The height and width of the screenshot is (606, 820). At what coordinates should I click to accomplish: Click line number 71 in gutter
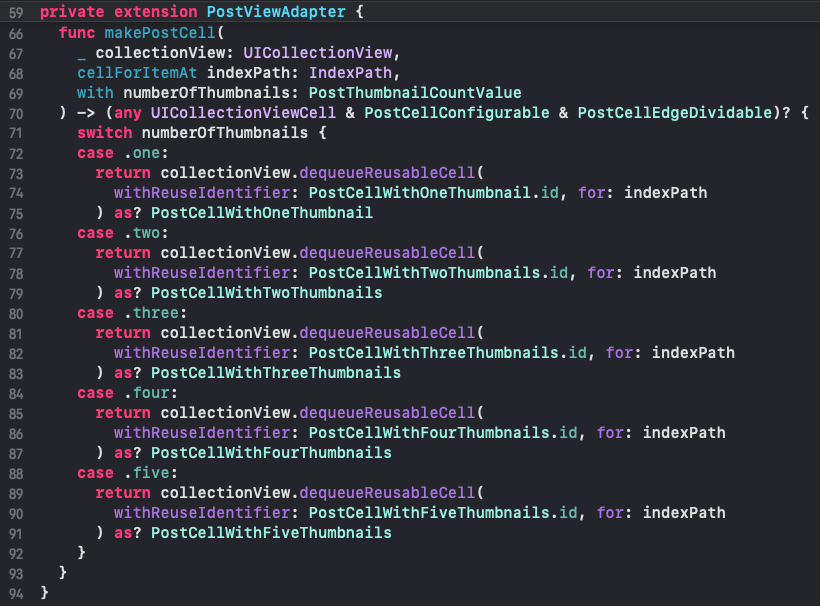tap(16, 134)
